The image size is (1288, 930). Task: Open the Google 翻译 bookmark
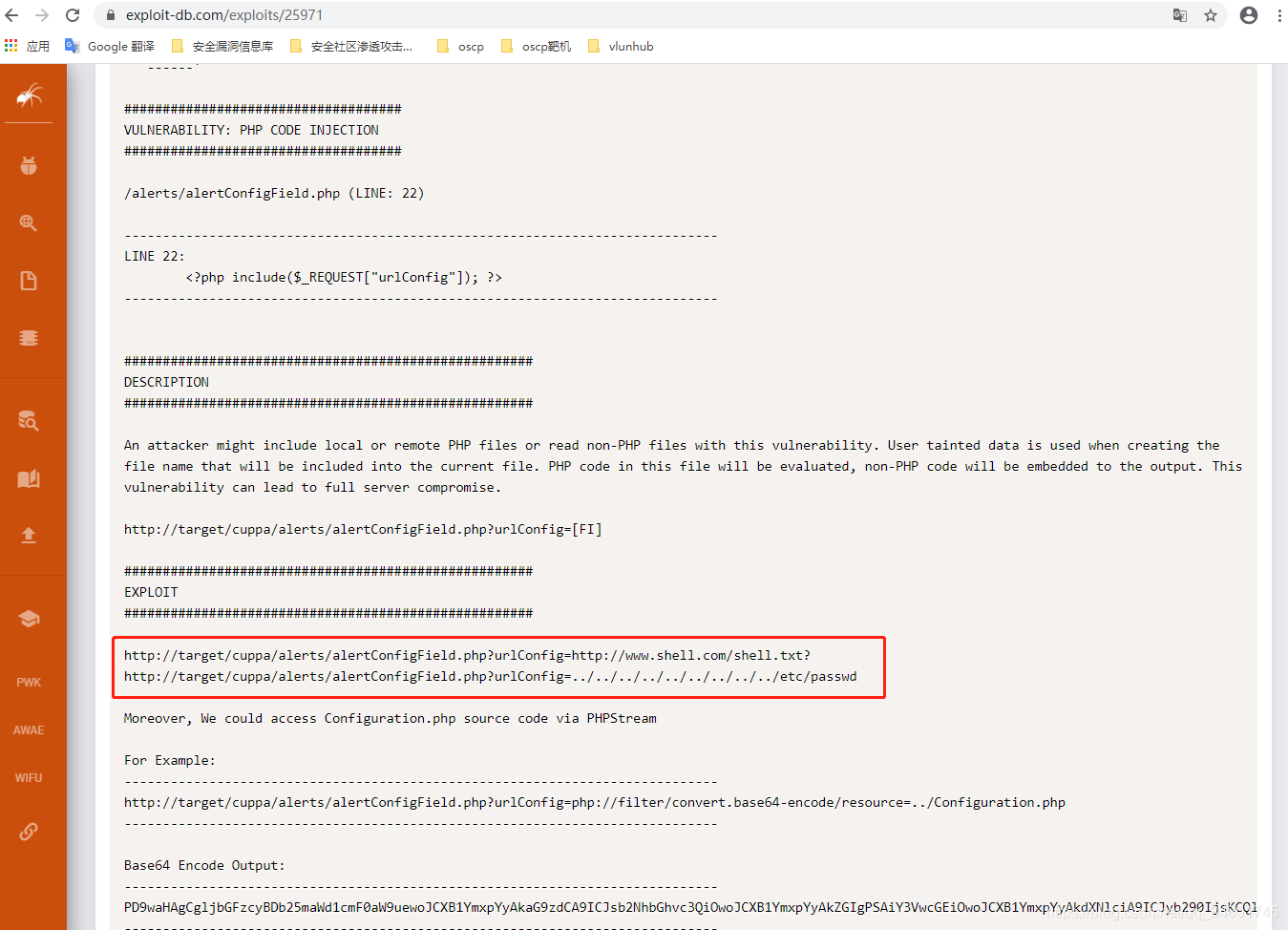point(110,46)
